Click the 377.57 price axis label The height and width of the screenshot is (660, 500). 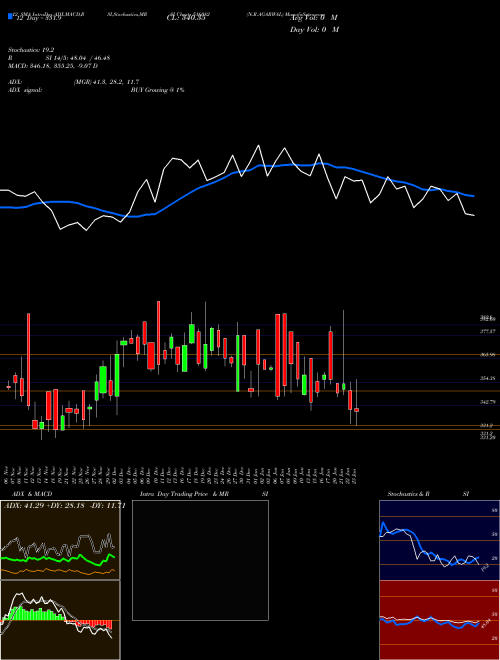point(487,331)
